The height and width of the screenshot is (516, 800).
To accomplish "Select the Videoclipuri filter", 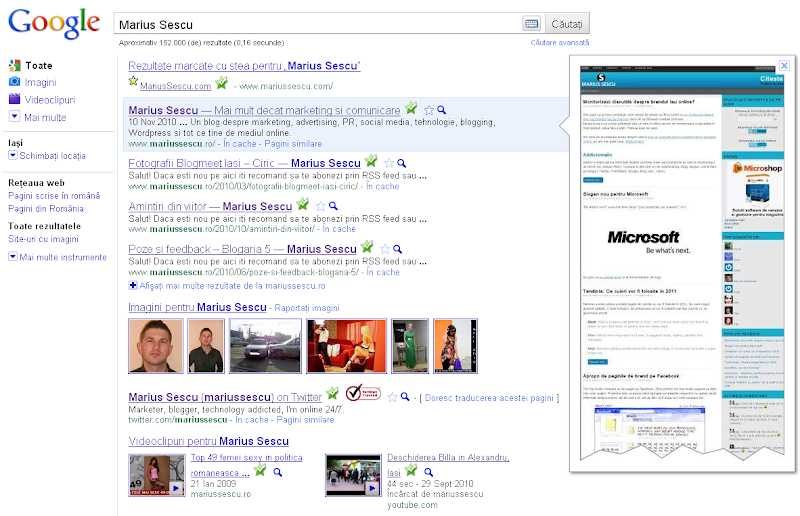I will (x=50, y=100).
